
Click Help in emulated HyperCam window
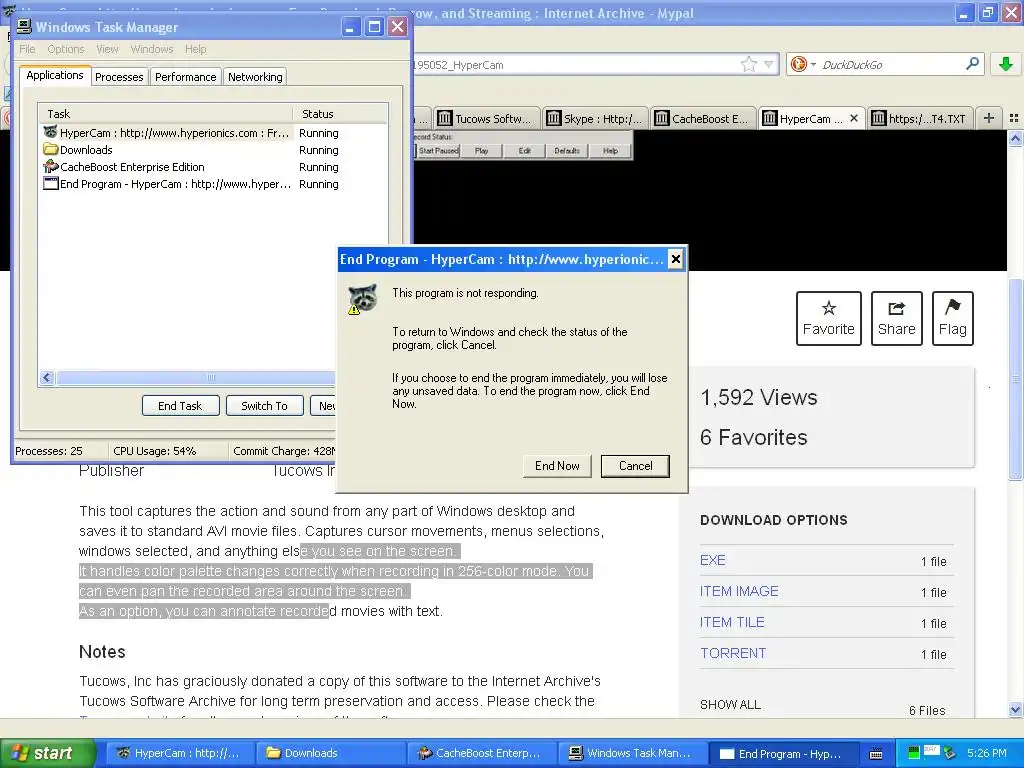point(610,151)
